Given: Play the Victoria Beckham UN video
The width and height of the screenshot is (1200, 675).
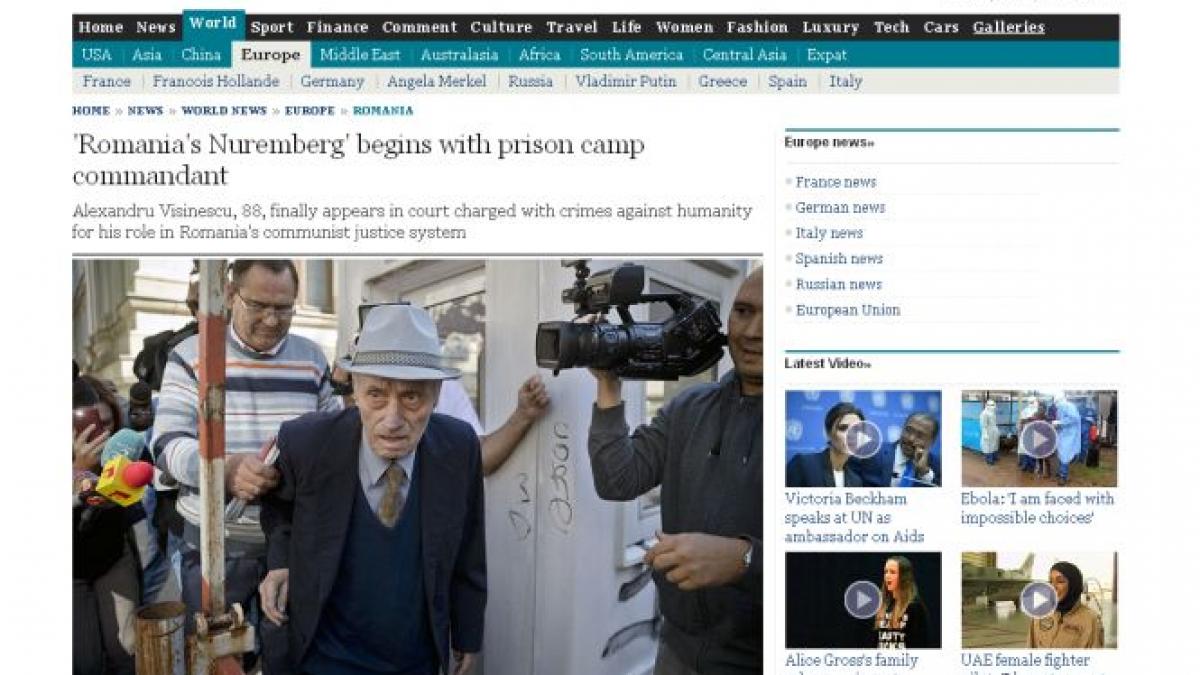Looking at the screenshot, I should point(862,438).
